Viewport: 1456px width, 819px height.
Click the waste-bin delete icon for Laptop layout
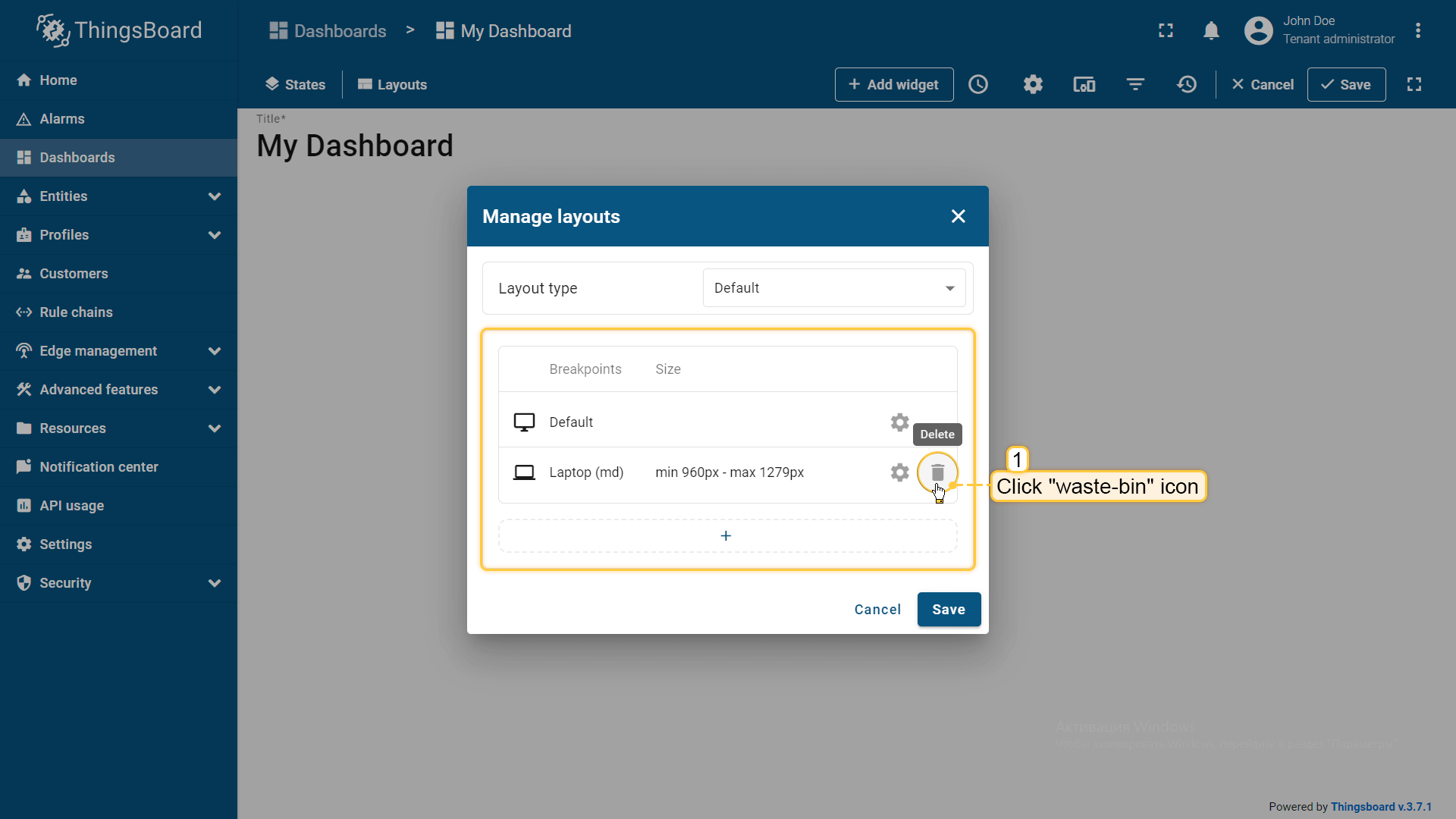coord(937,472)
